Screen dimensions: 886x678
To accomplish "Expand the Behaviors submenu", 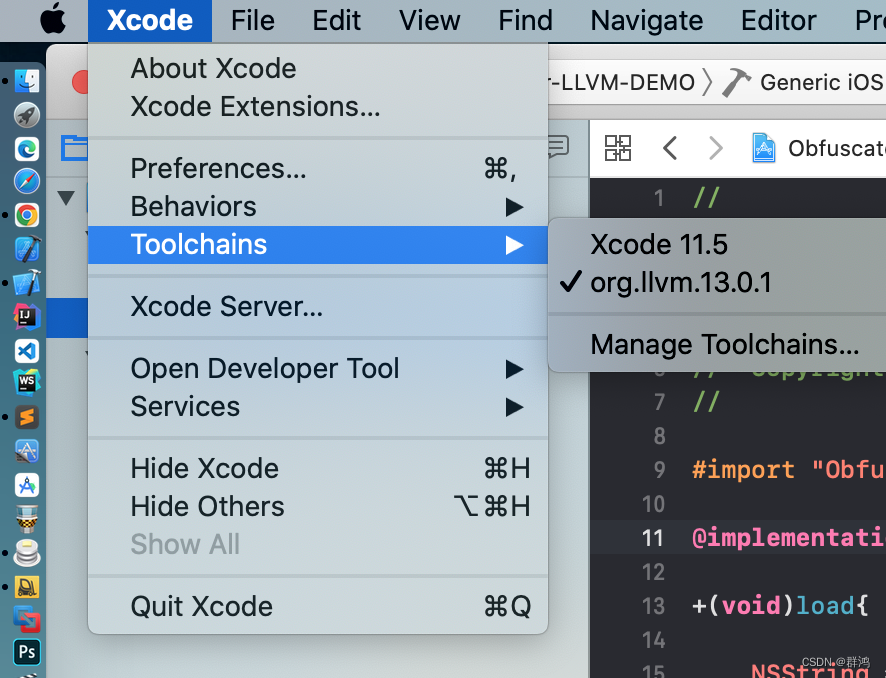I will pos(318,207).
